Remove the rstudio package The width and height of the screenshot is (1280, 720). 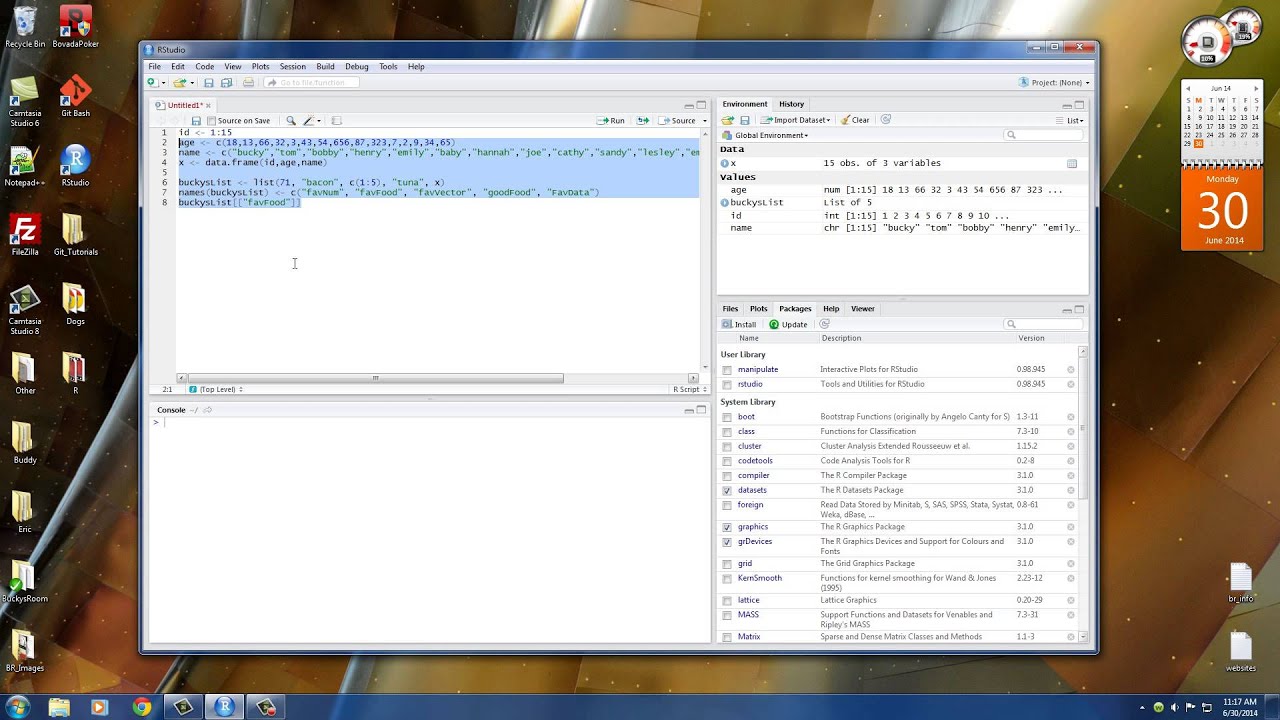point(1070,384)
